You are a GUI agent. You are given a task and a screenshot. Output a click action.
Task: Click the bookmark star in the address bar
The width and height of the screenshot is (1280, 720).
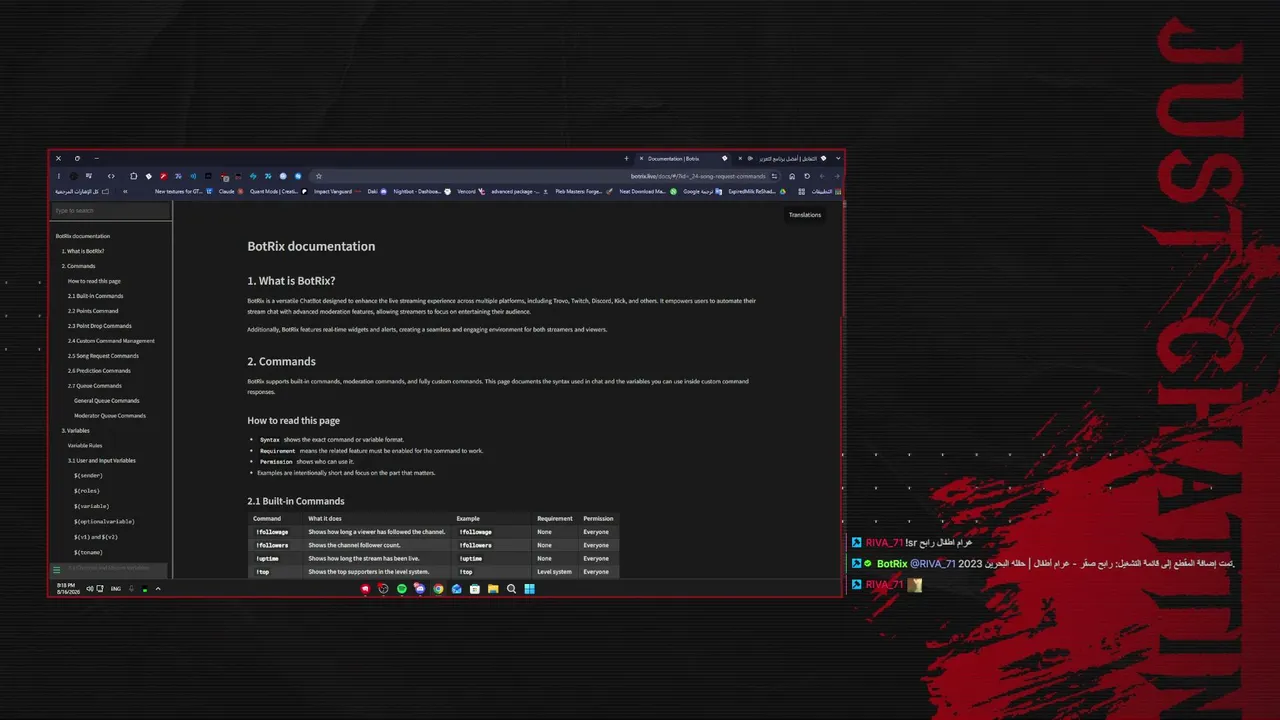point(319,176)
